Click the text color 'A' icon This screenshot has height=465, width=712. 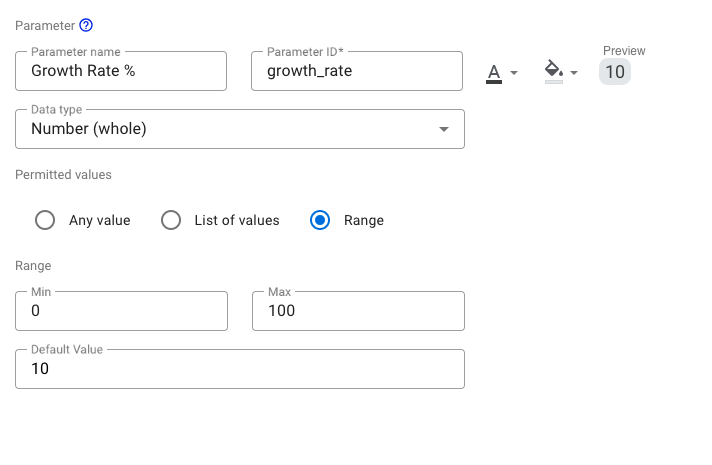[493, 73]
